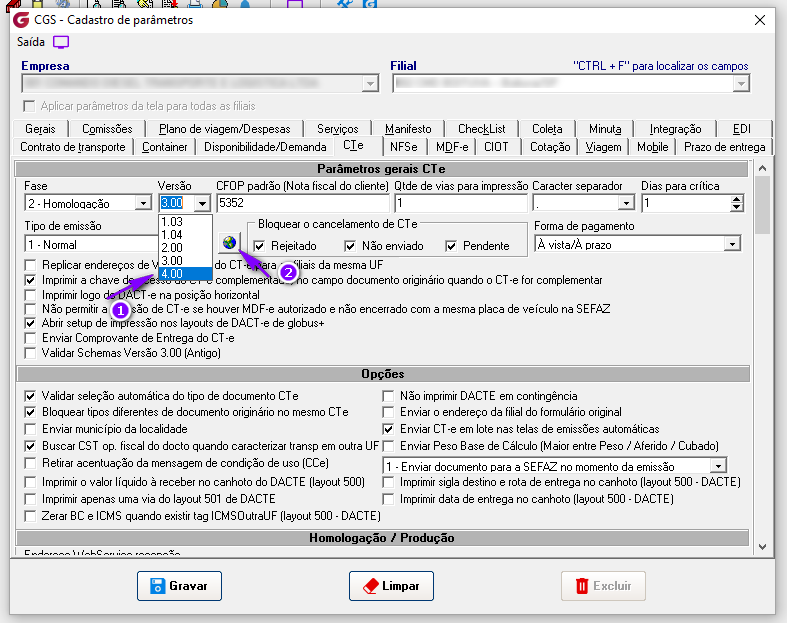Click the panel scrollbar down arrow
The height and width of the screenshot is (623, 787).
click(762, 547)
